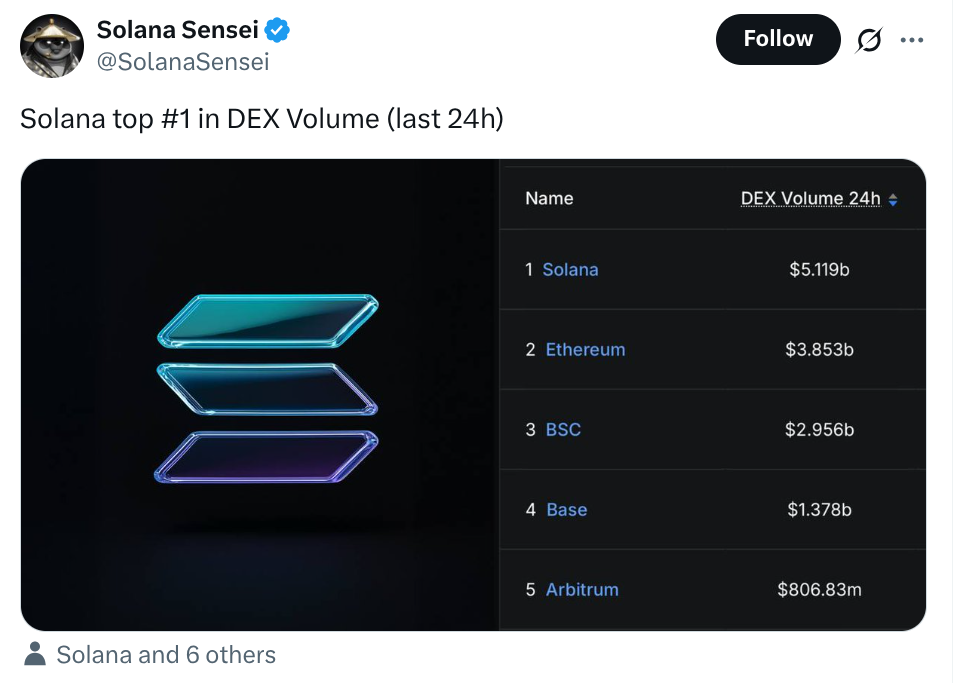972x683 pixels.
Task: Open the Base chain link
Action: pyautogui.click(x=567, y=509)
